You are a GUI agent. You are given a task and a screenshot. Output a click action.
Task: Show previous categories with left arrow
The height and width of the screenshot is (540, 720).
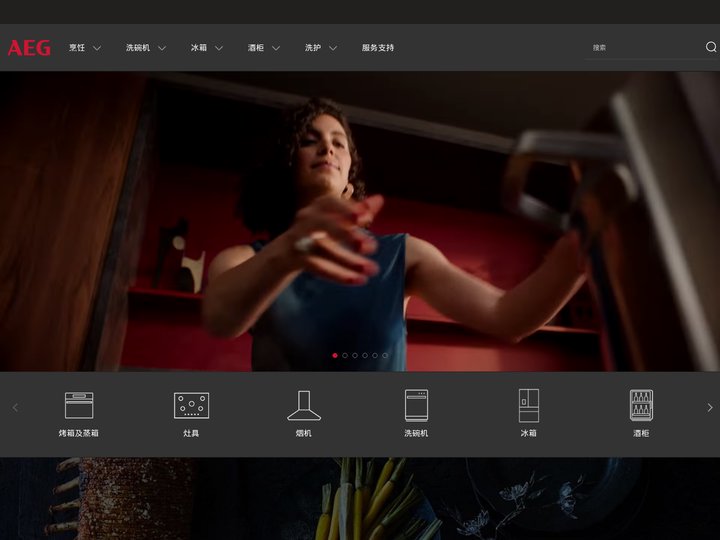click(15, 407)
